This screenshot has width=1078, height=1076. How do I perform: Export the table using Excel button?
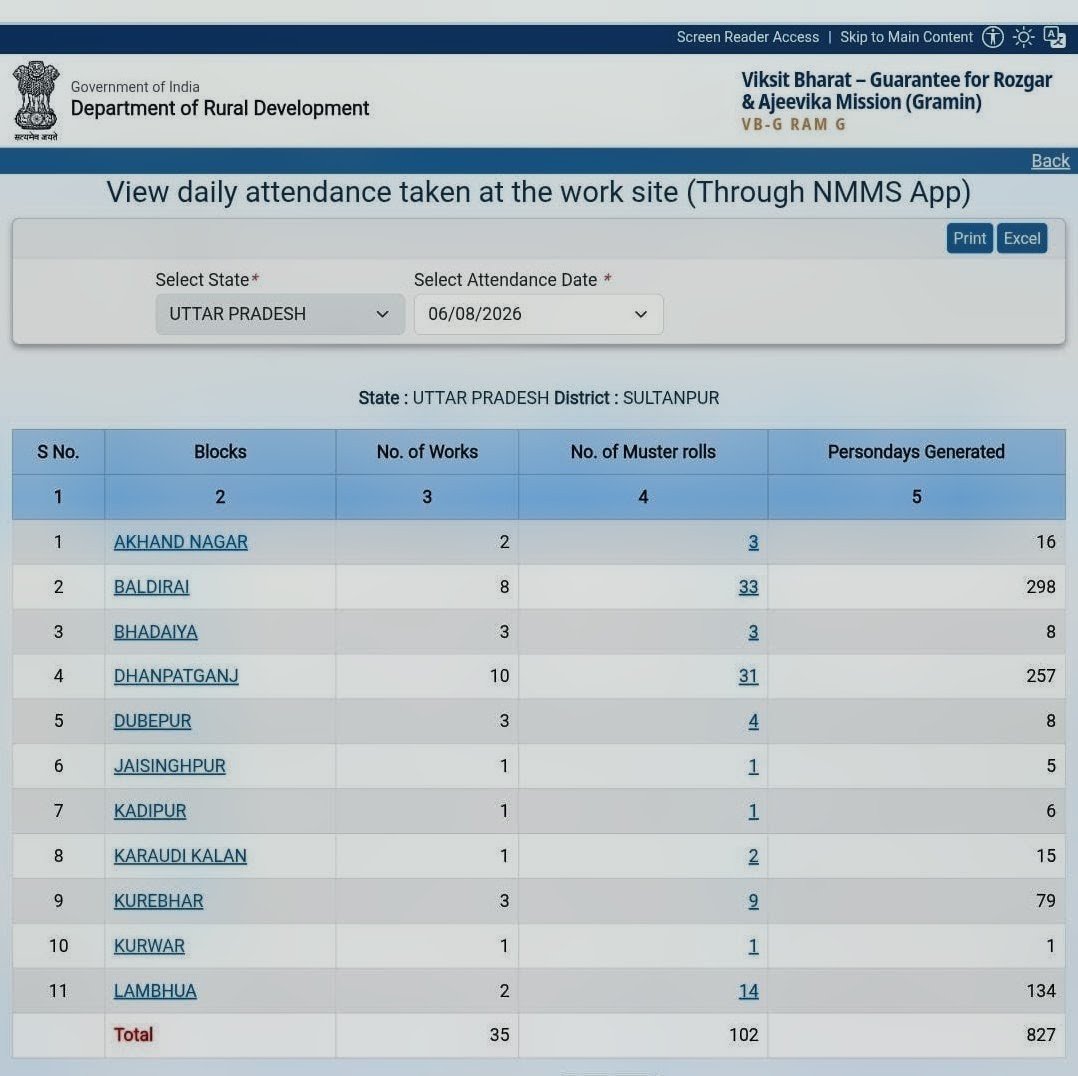(x=1022, y=239)
